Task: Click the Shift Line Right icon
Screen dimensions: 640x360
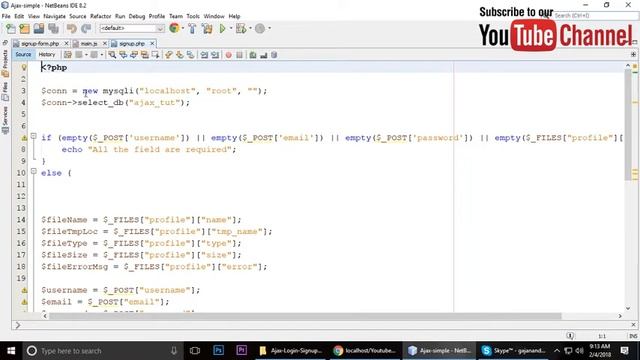Action: click(x=215, y=55)
